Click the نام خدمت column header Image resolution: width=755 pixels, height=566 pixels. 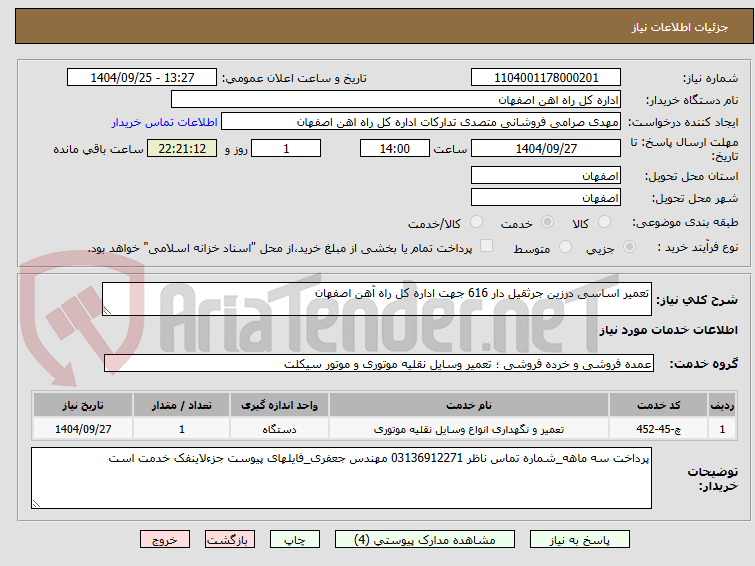[469, 405]
